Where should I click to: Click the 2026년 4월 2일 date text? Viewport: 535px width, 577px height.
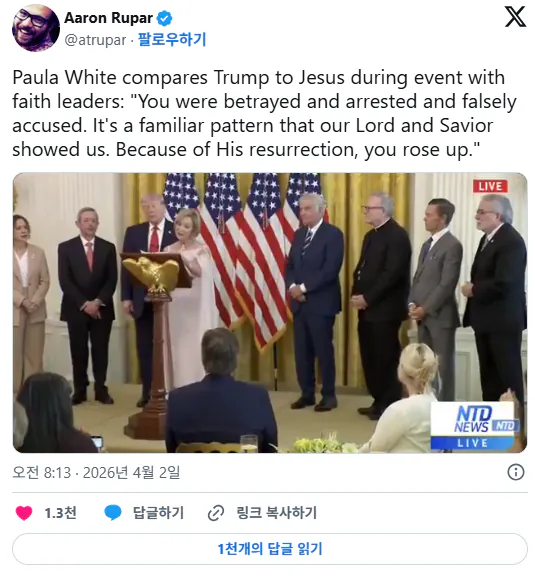pos(131,472)
